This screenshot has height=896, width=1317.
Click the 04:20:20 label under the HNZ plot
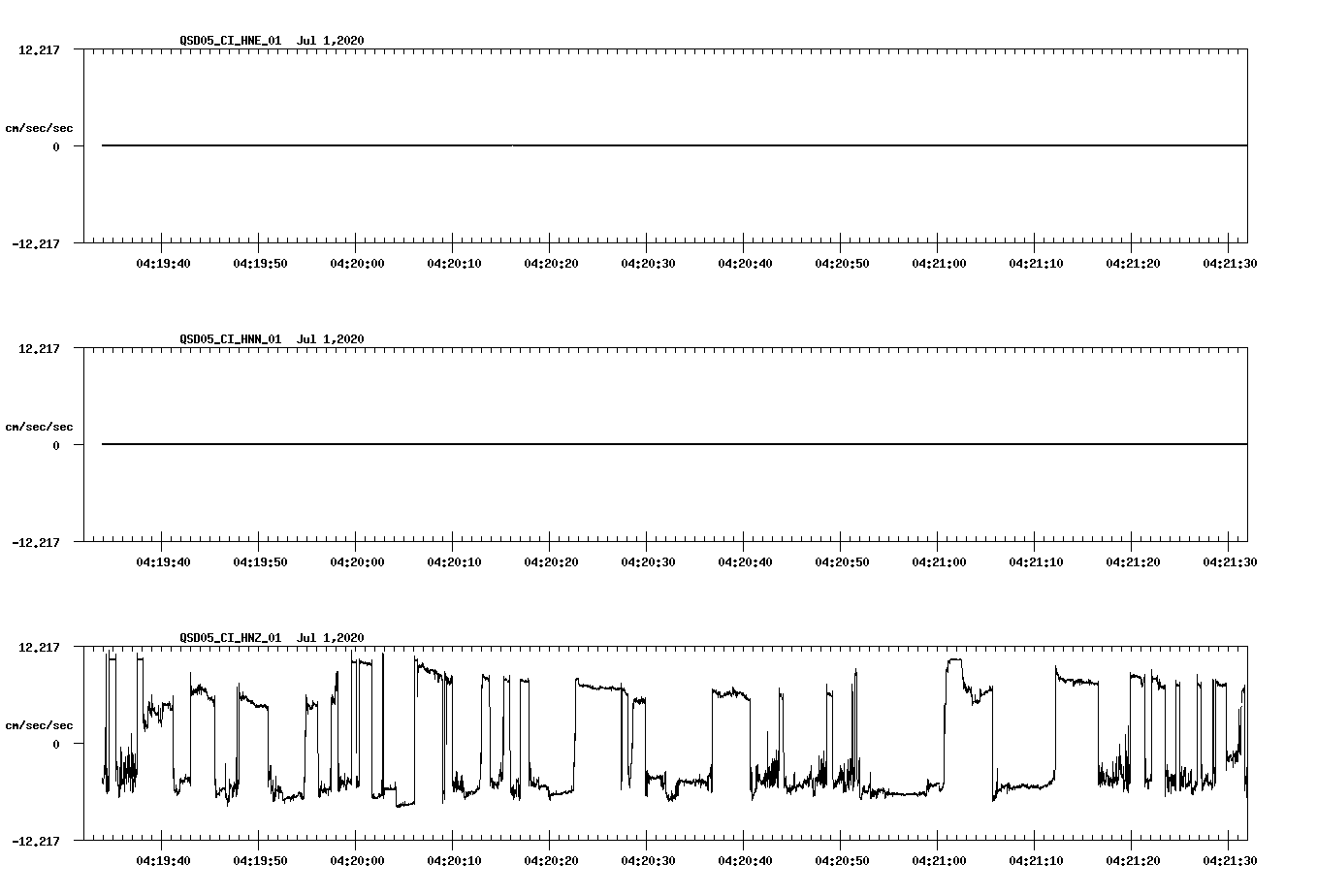(551, 860)
